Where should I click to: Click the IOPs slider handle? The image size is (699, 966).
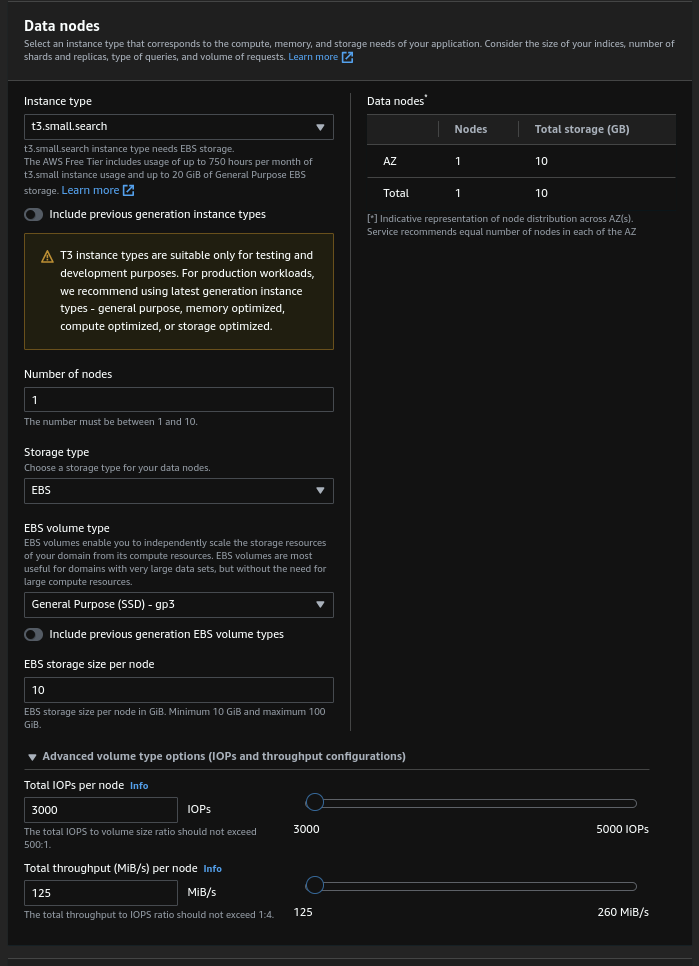[x=315, y=802]
